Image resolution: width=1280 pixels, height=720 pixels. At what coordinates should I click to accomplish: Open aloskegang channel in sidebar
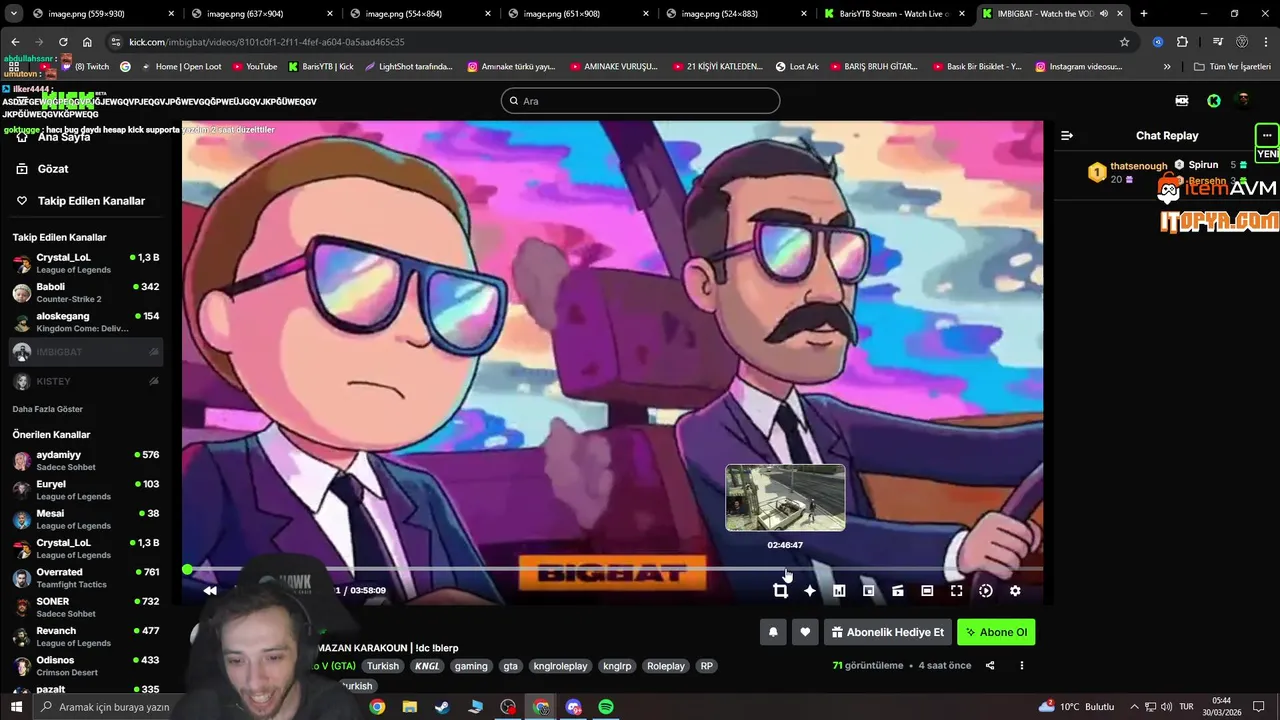click(86, 322)
